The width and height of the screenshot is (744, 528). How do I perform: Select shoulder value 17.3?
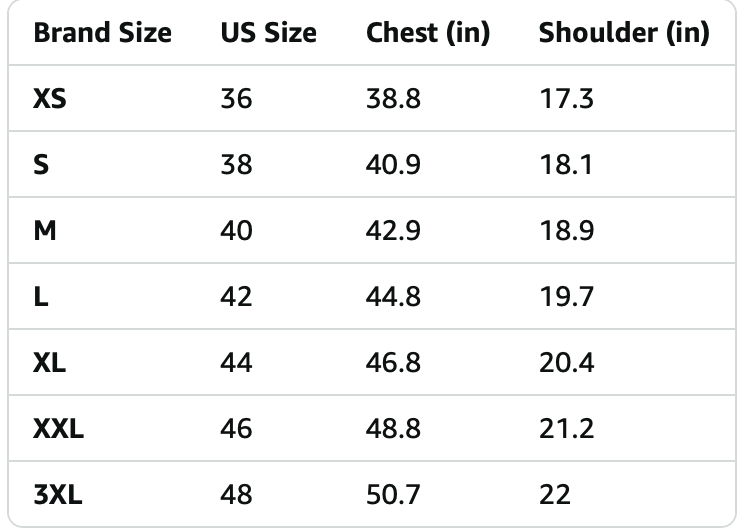coord(567,99)
